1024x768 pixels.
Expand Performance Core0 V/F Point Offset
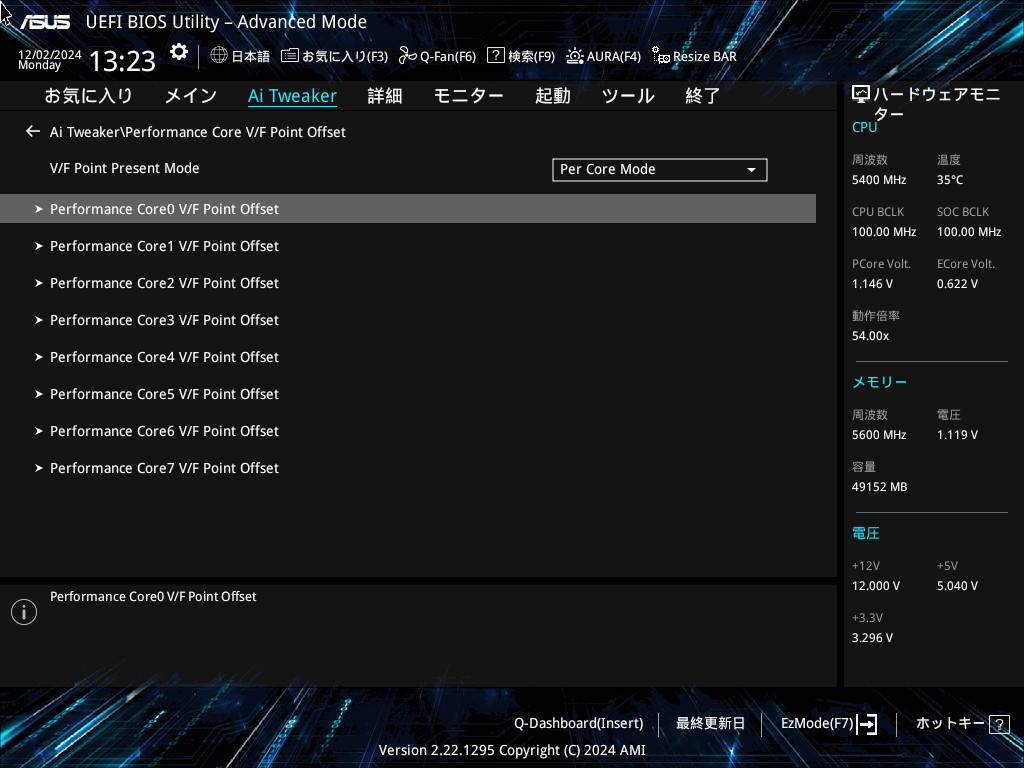(408, 209)
